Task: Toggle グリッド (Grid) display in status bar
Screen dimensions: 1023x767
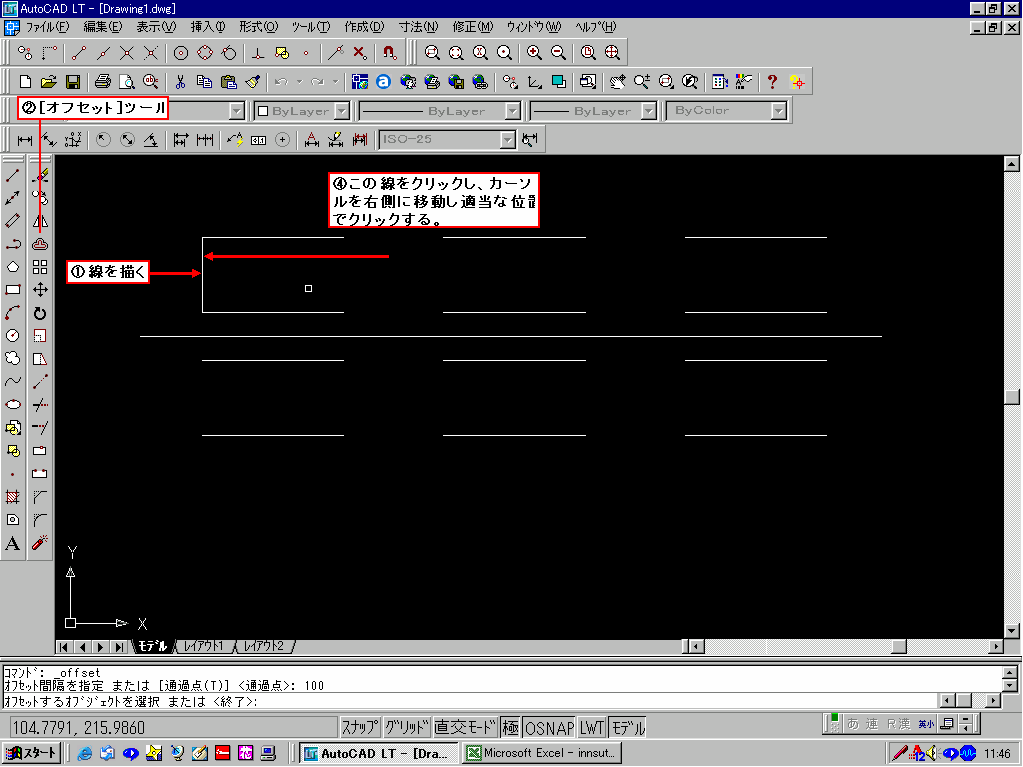Action: pyautogui.click(x=406, y=727)
